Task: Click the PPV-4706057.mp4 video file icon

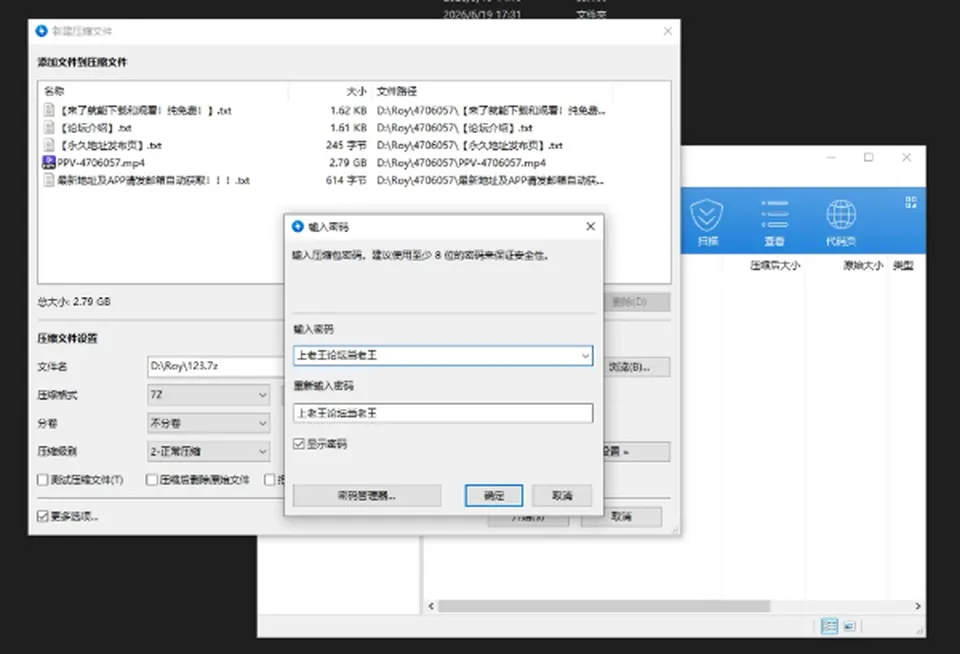Action: pos(48,162)
